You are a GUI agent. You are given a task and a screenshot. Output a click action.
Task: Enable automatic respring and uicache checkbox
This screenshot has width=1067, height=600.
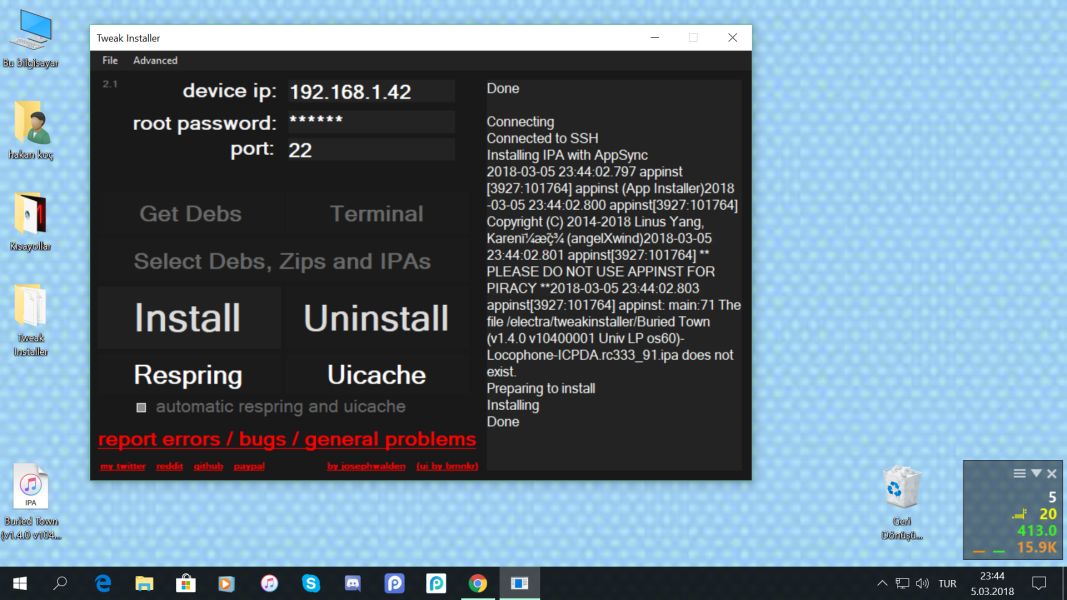tap(141, 408)
